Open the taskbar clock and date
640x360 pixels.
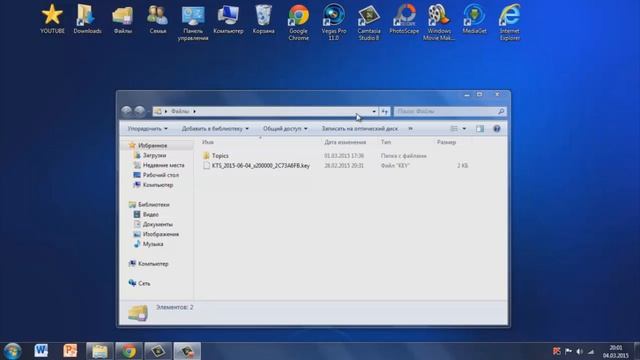(616, 351)
